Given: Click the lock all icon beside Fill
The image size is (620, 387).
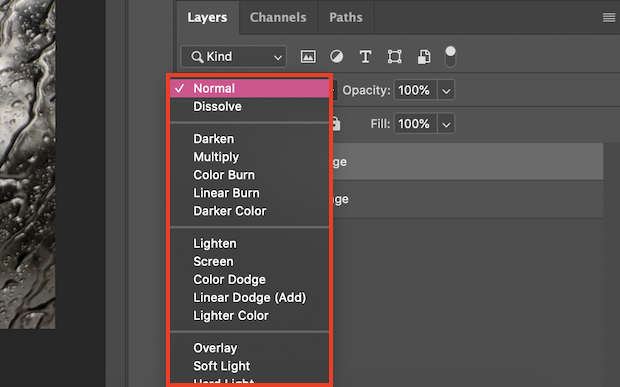Looking at the screenshot, I should pyautogui.click(x=336, y=124).
